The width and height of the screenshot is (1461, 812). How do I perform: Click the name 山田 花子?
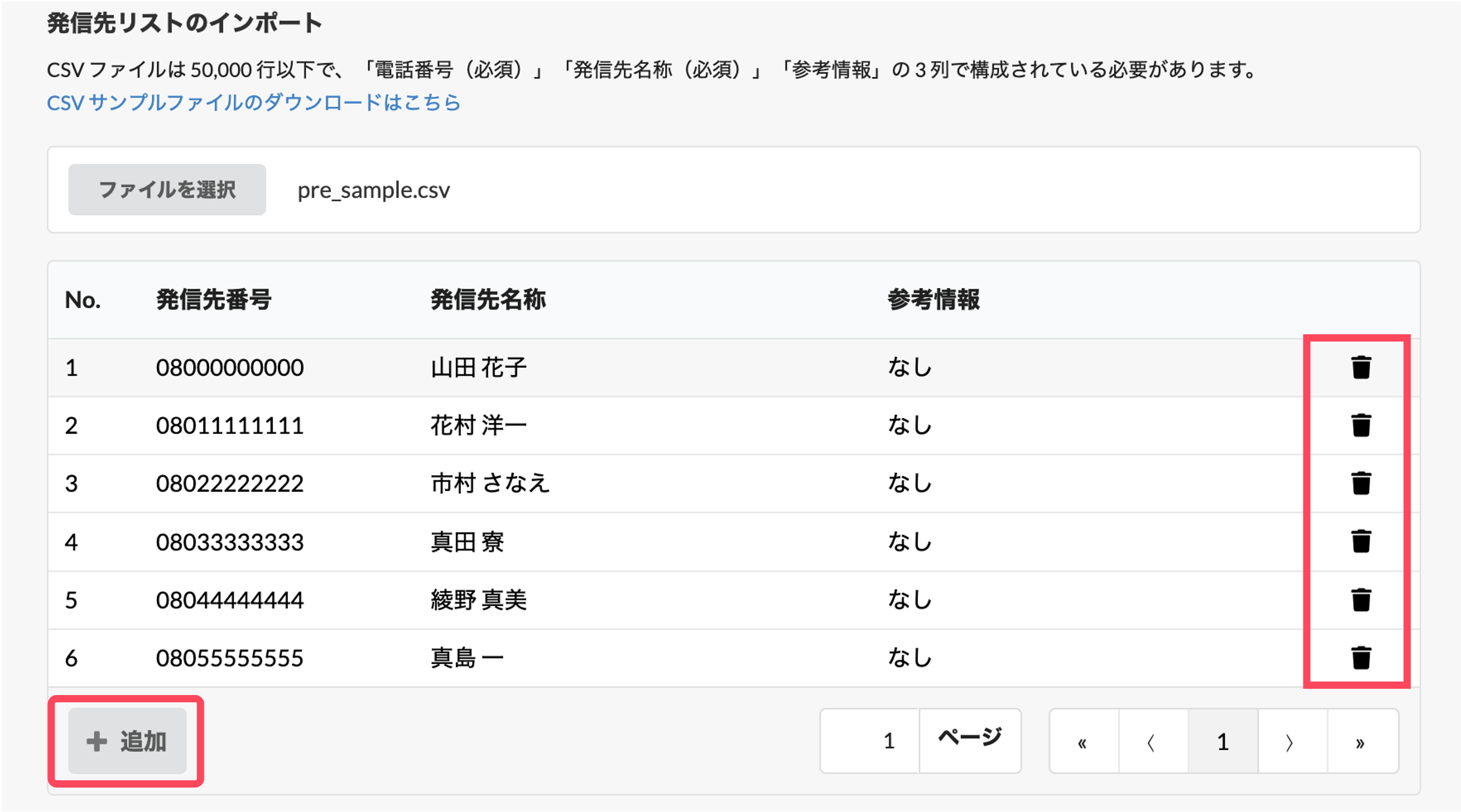pyautogui.click(x=479, y=368)
